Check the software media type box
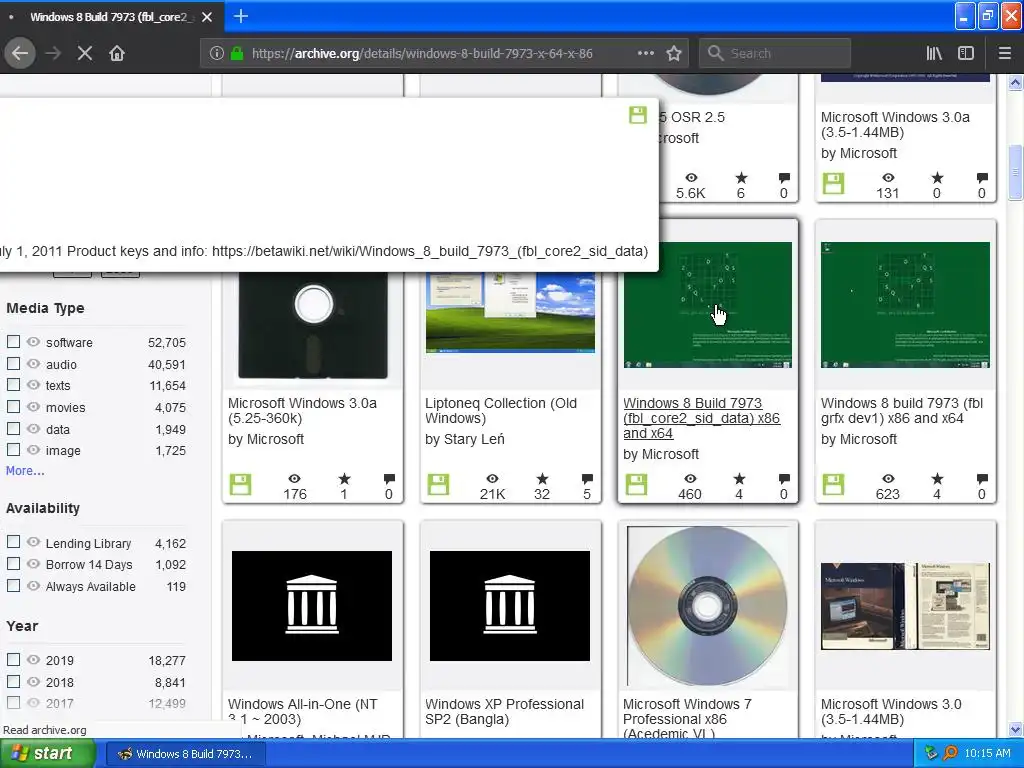 coord(13,342)
